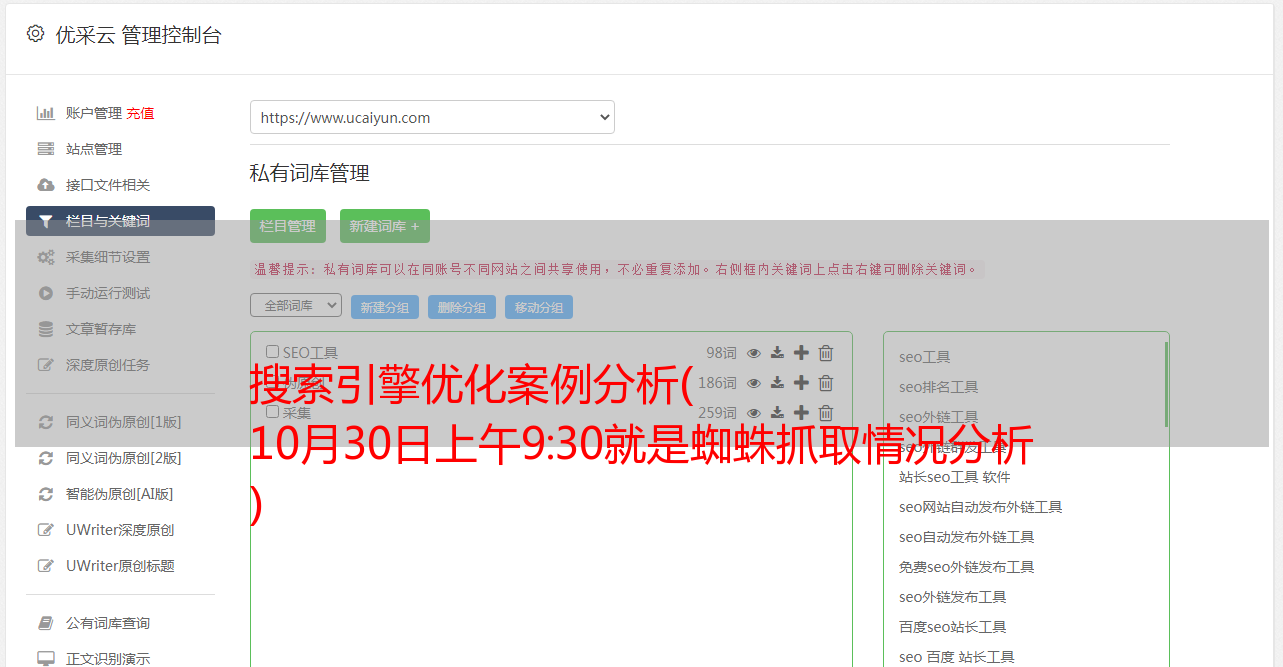This screenshot has width=1283, height=667.
Task: Open 接口文件相关 in the sidebar
Action: point(108,185)
